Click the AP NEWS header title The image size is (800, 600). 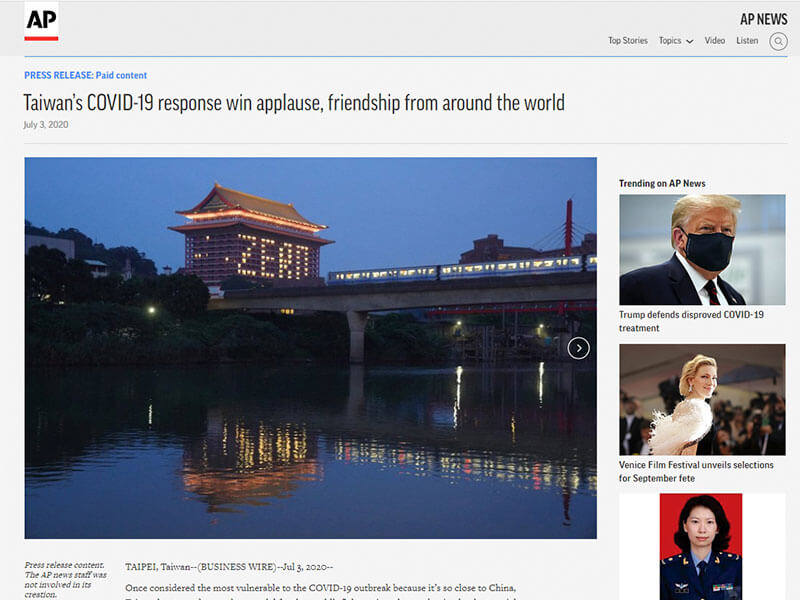click(x=763, y=19)
